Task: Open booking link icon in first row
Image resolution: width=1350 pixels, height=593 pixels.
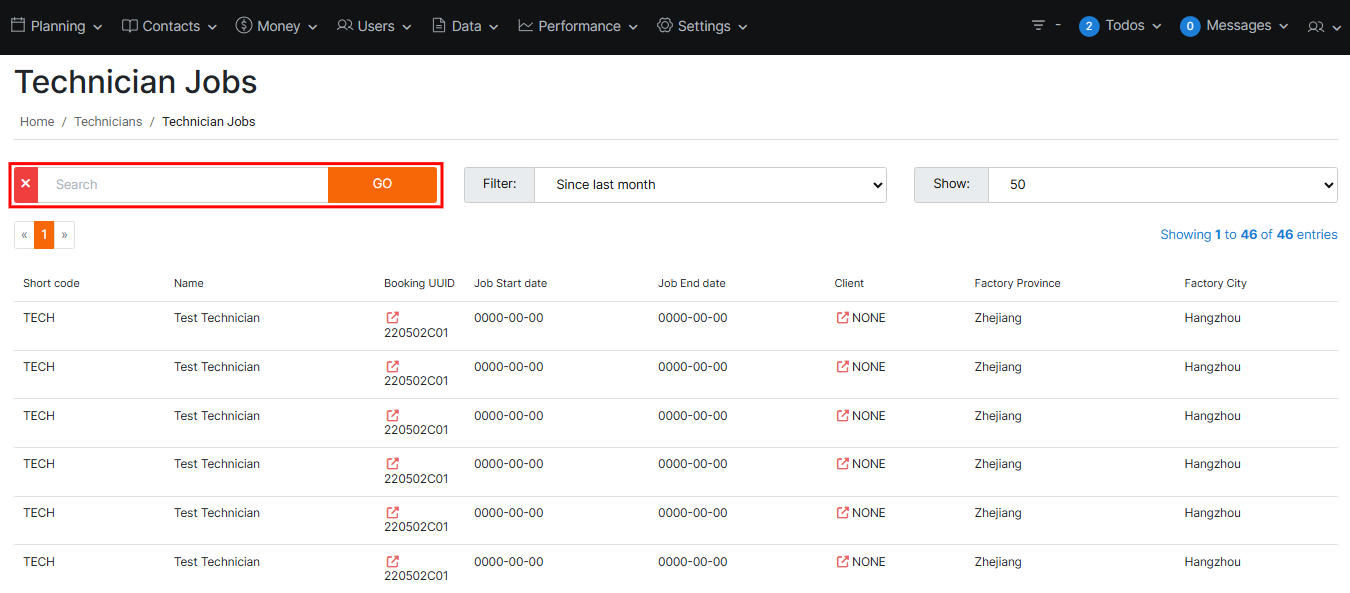Action: click(x=393, y=318)
